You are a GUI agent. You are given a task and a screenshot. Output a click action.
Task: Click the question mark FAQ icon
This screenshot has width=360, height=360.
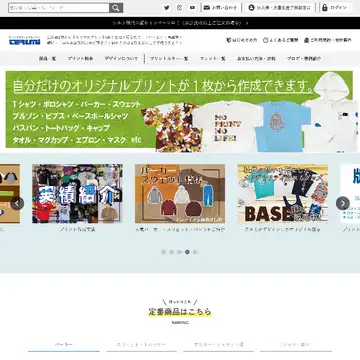tap(266, 40)
